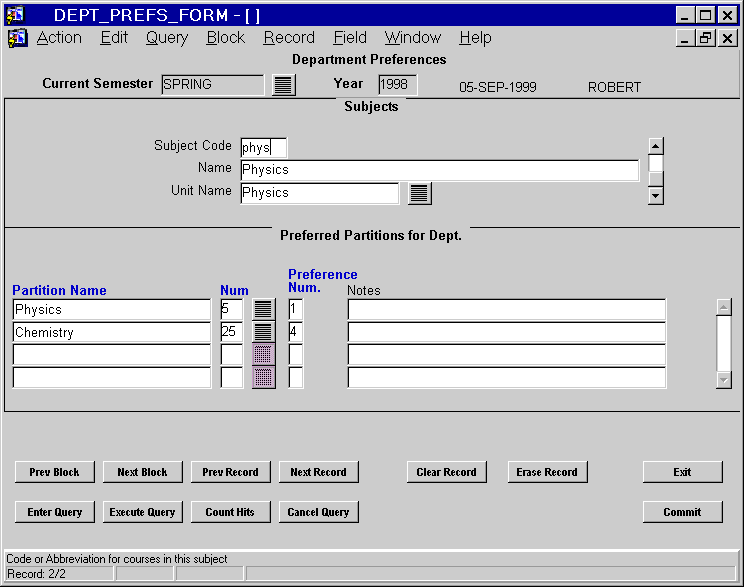Open list button in the Physics partition row
The width and height of the screenshot is (744, 587).
[x=263, y=309]
